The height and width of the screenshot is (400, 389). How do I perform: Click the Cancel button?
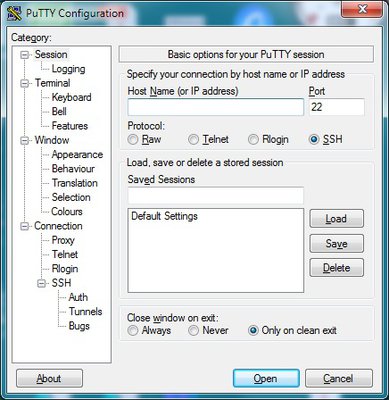click(338, 378)
